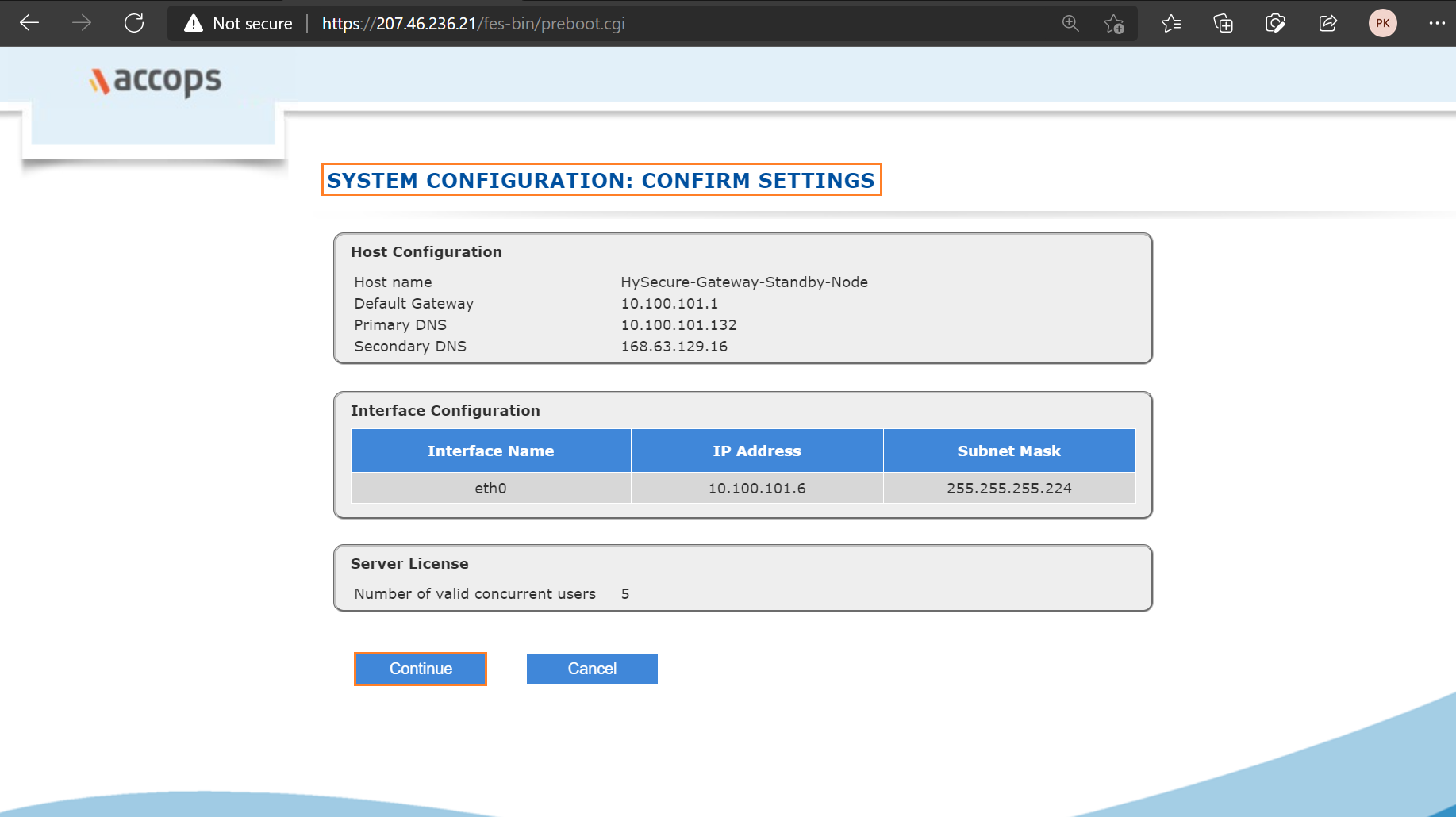Click the Not secure text in address bar
The image size is (1456, 817).
coord(252,24)
